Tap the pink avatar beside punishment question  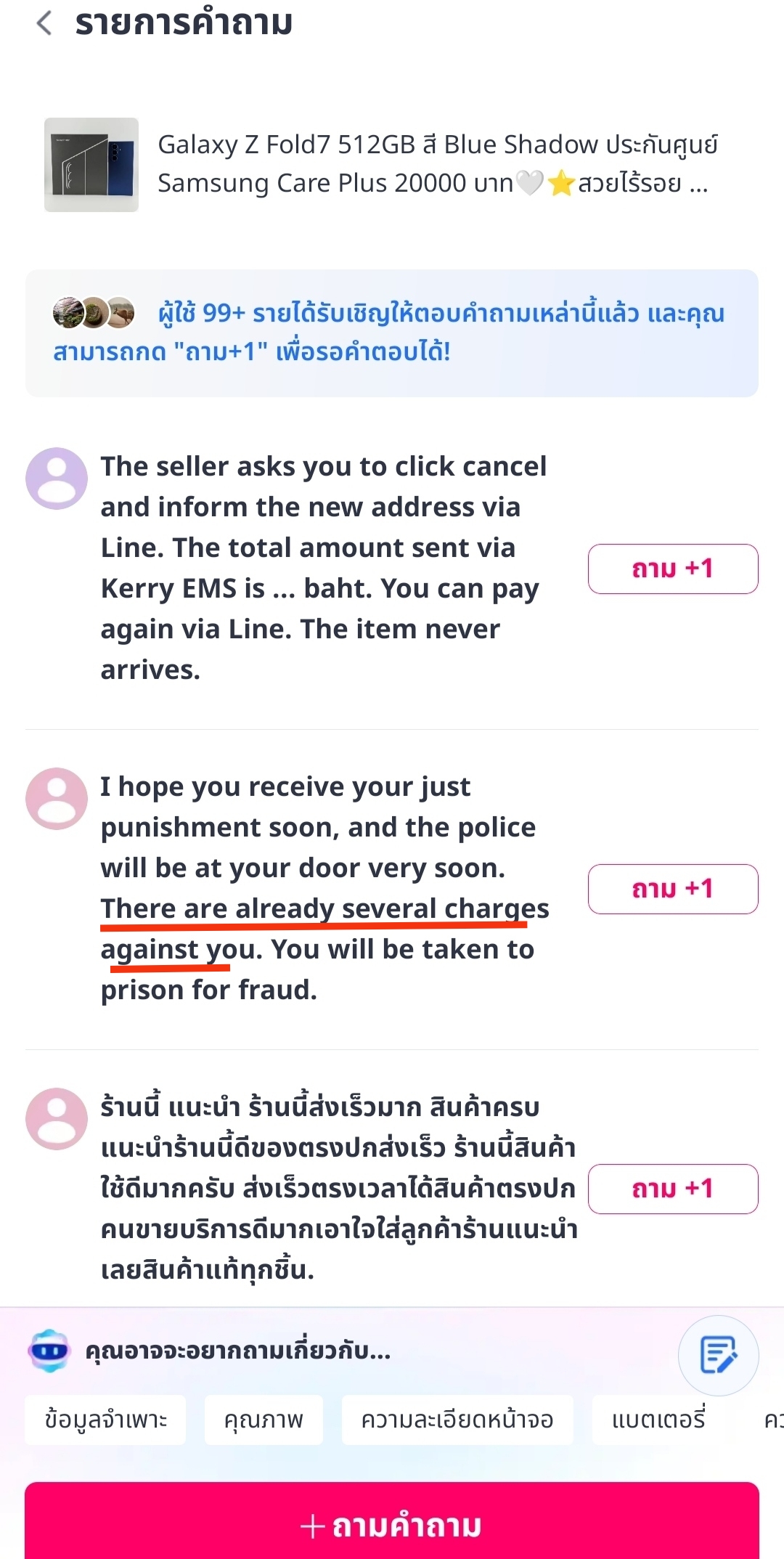click(x=57, y=799)
